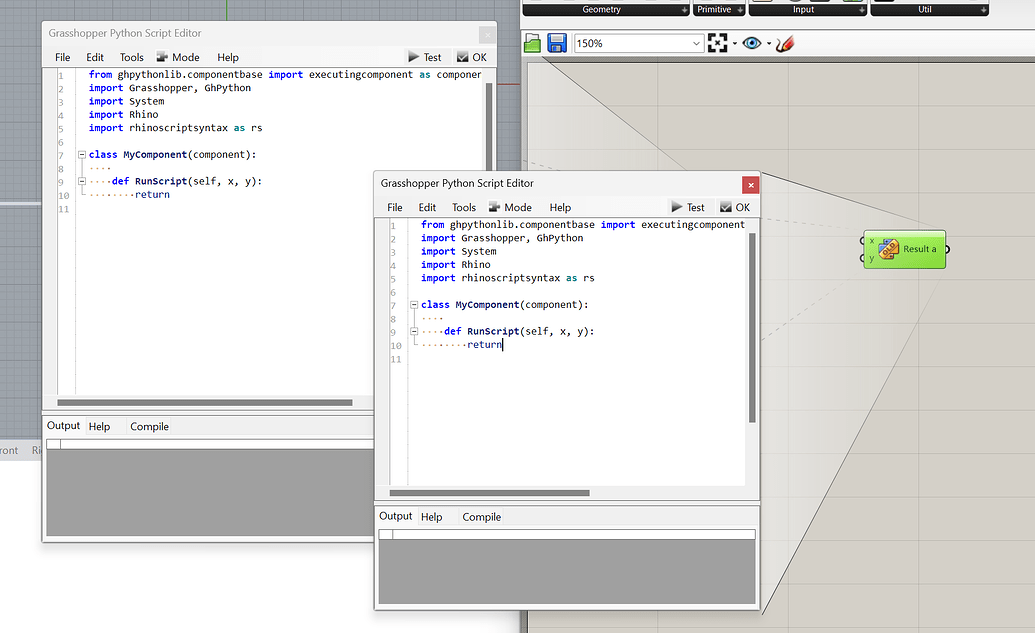
Task: Expand the Input ribbon panel
Action: [861, 10]
